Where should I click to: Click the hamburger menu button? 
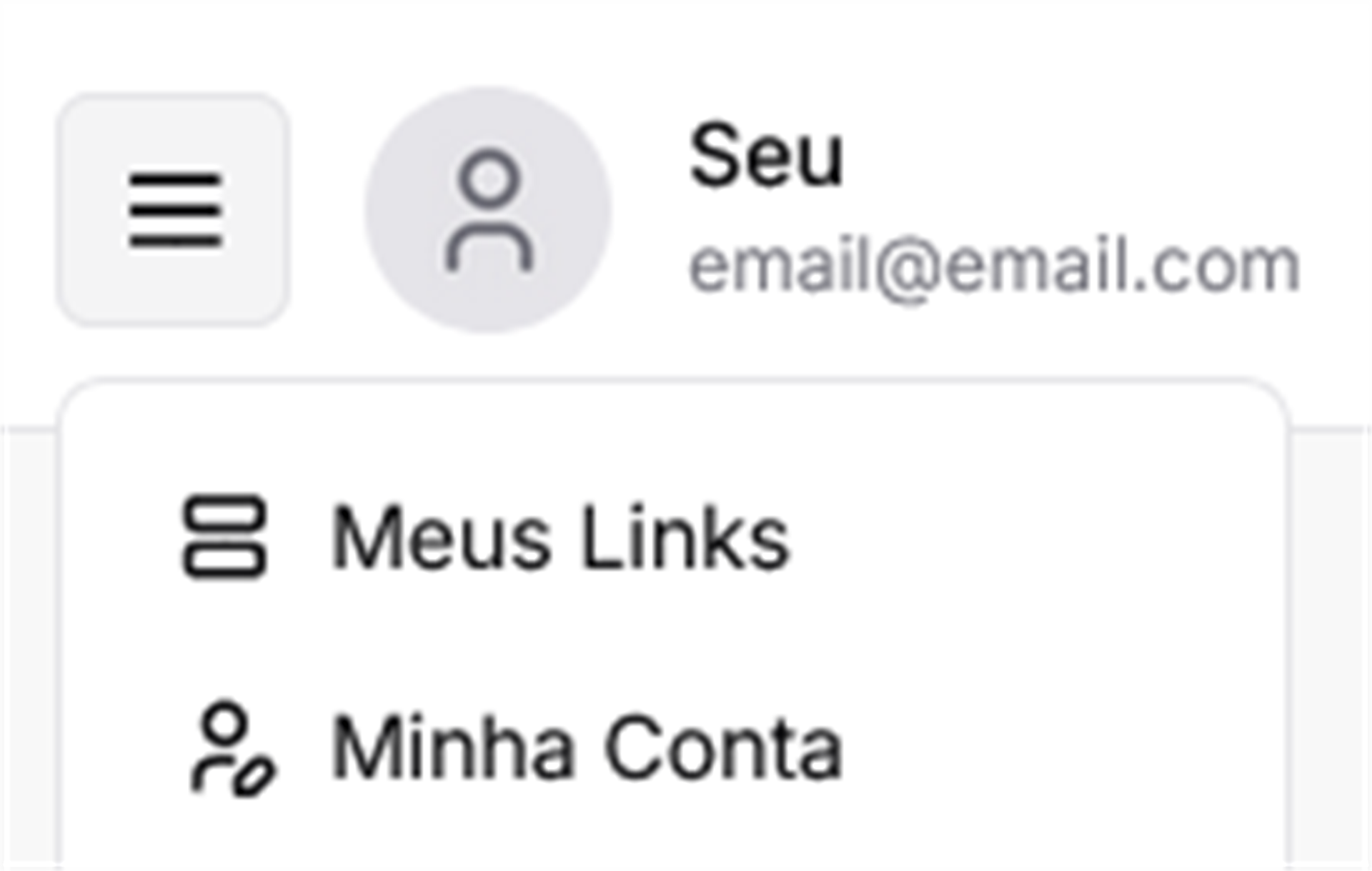coord(174,210)
